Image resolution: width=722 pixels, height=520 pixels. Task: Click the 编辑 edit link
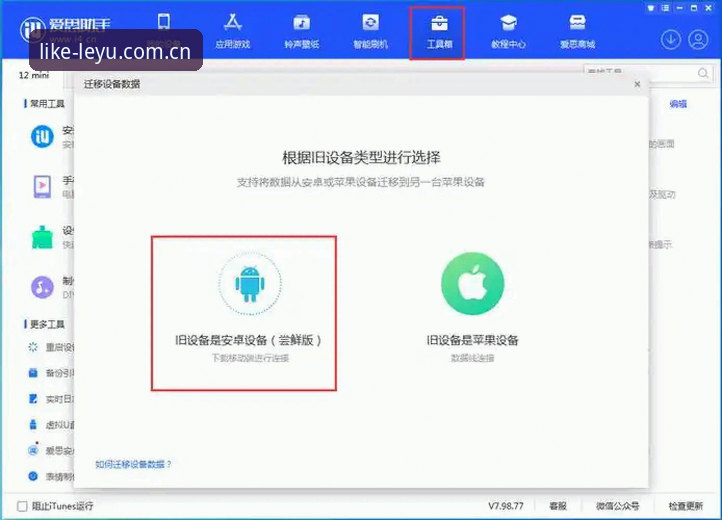coord(678,104)
